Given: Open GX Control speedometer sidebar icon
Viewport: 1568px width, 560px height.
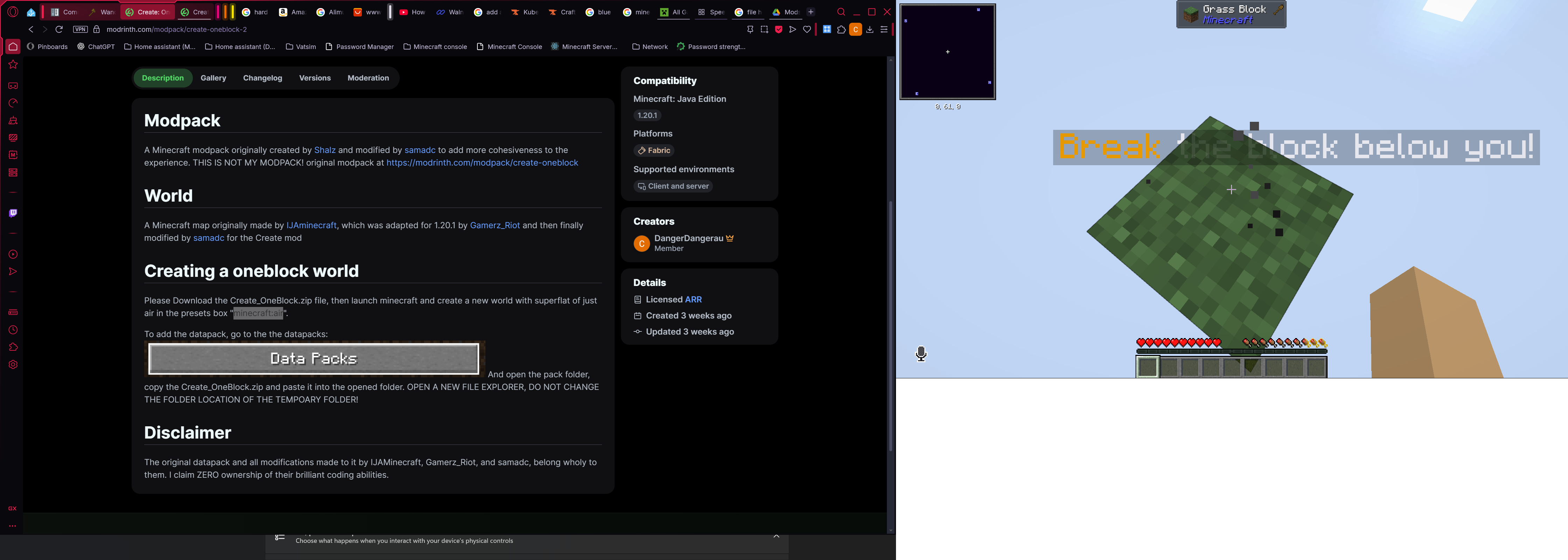Looking at the screenshot, I should [13, 103].
